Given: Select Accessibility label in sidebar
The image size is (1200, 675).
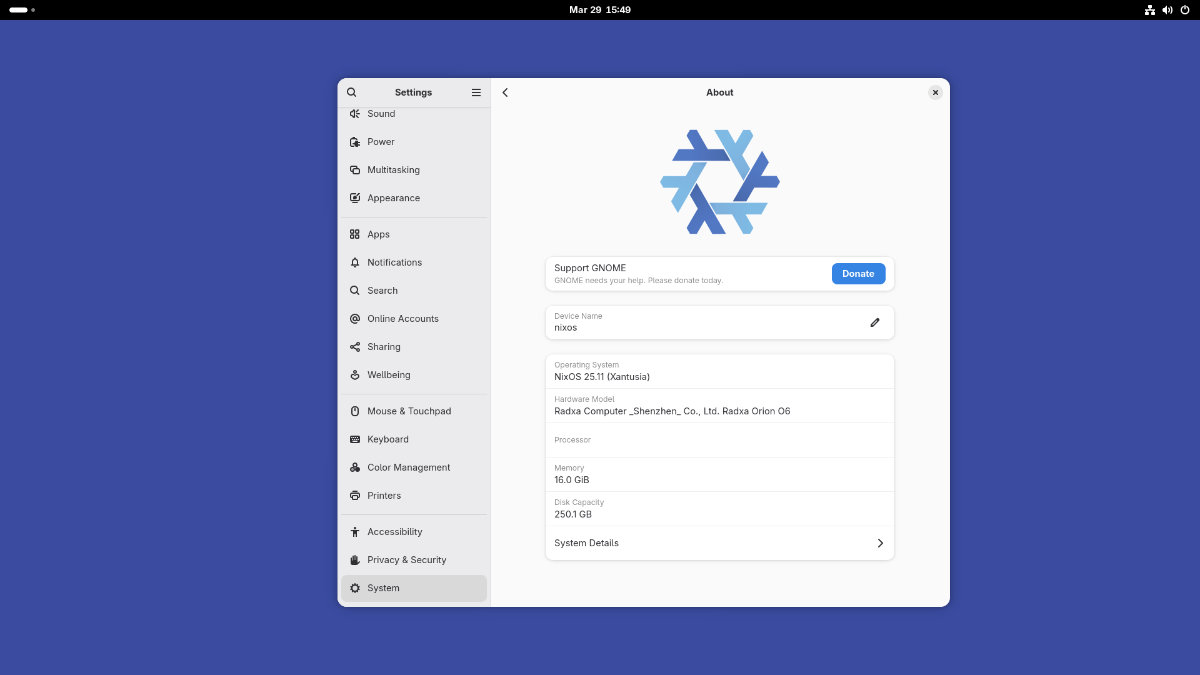Looking at the screenshot, I should coord(395,532).
